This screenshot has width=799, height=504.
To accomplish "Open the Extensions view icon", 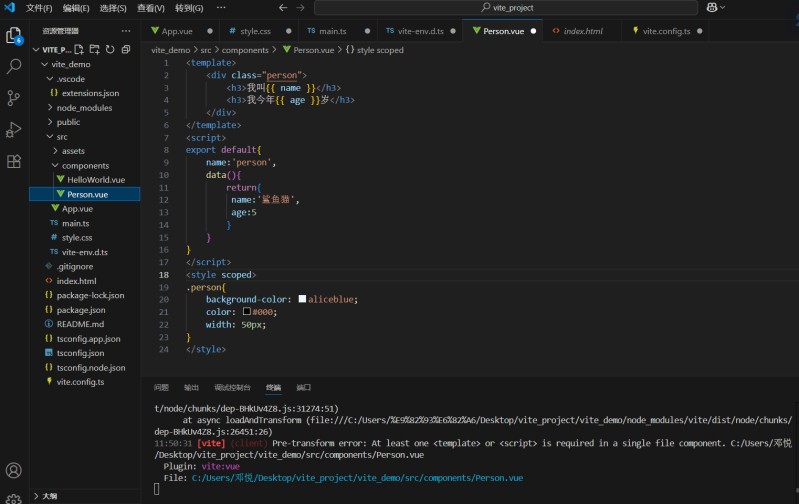I will coord(14,162).
